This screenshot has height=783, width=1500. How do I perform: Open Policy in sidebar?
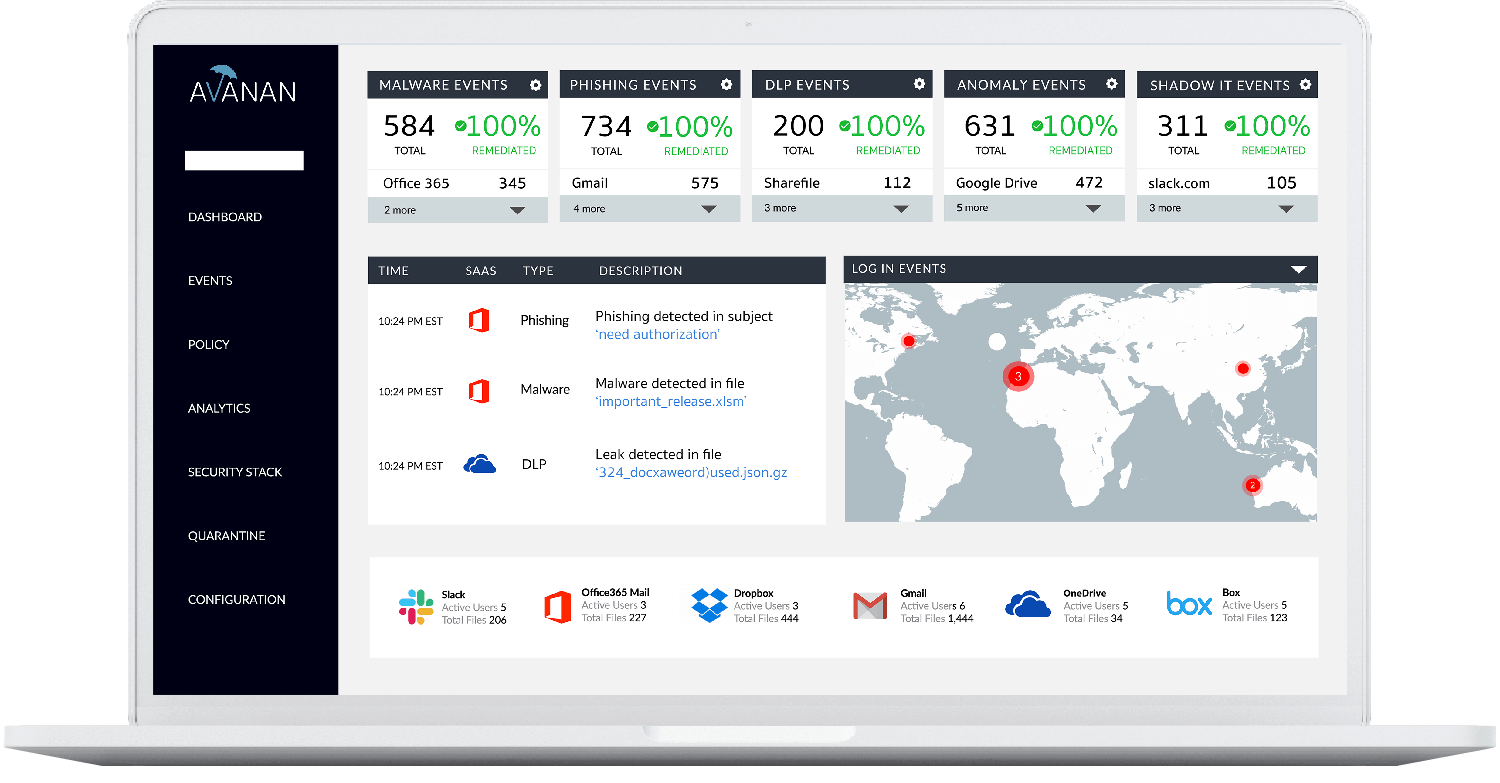point(209,344)
